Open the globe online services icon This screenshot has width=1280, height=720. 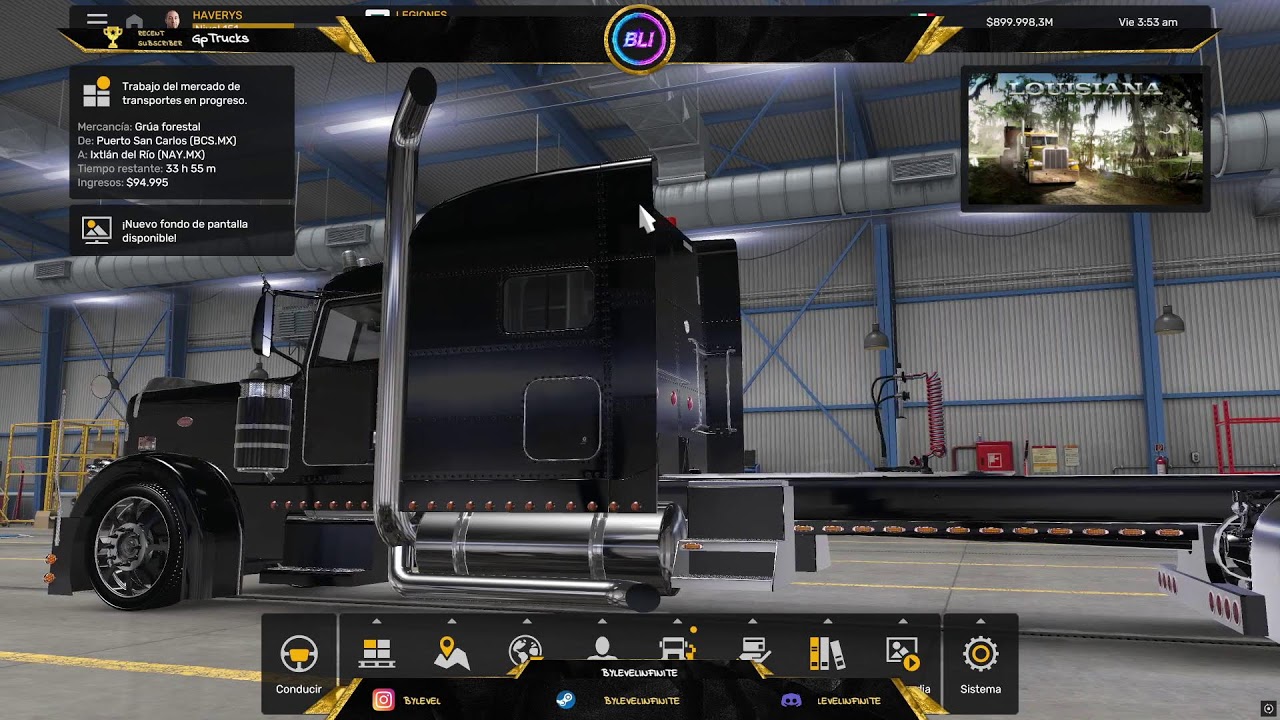point(525,652)
